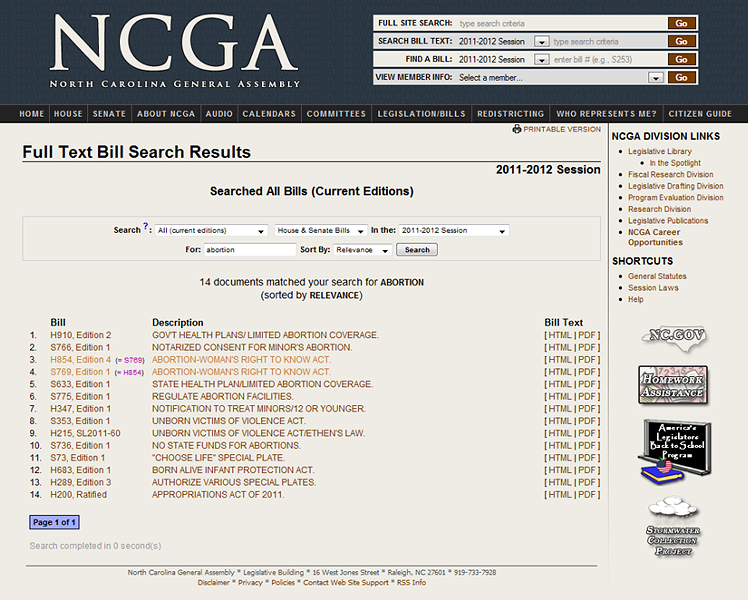
Task: Open HTML text for H910 row
Action: pyautogui.click(x=560, y=335)
